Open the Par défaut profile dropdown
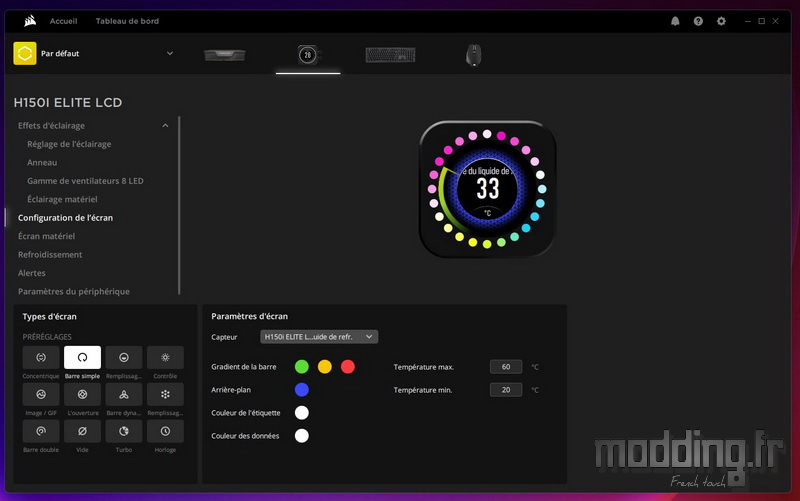Viewport: 800px width, 501px height. coord(170,53)
